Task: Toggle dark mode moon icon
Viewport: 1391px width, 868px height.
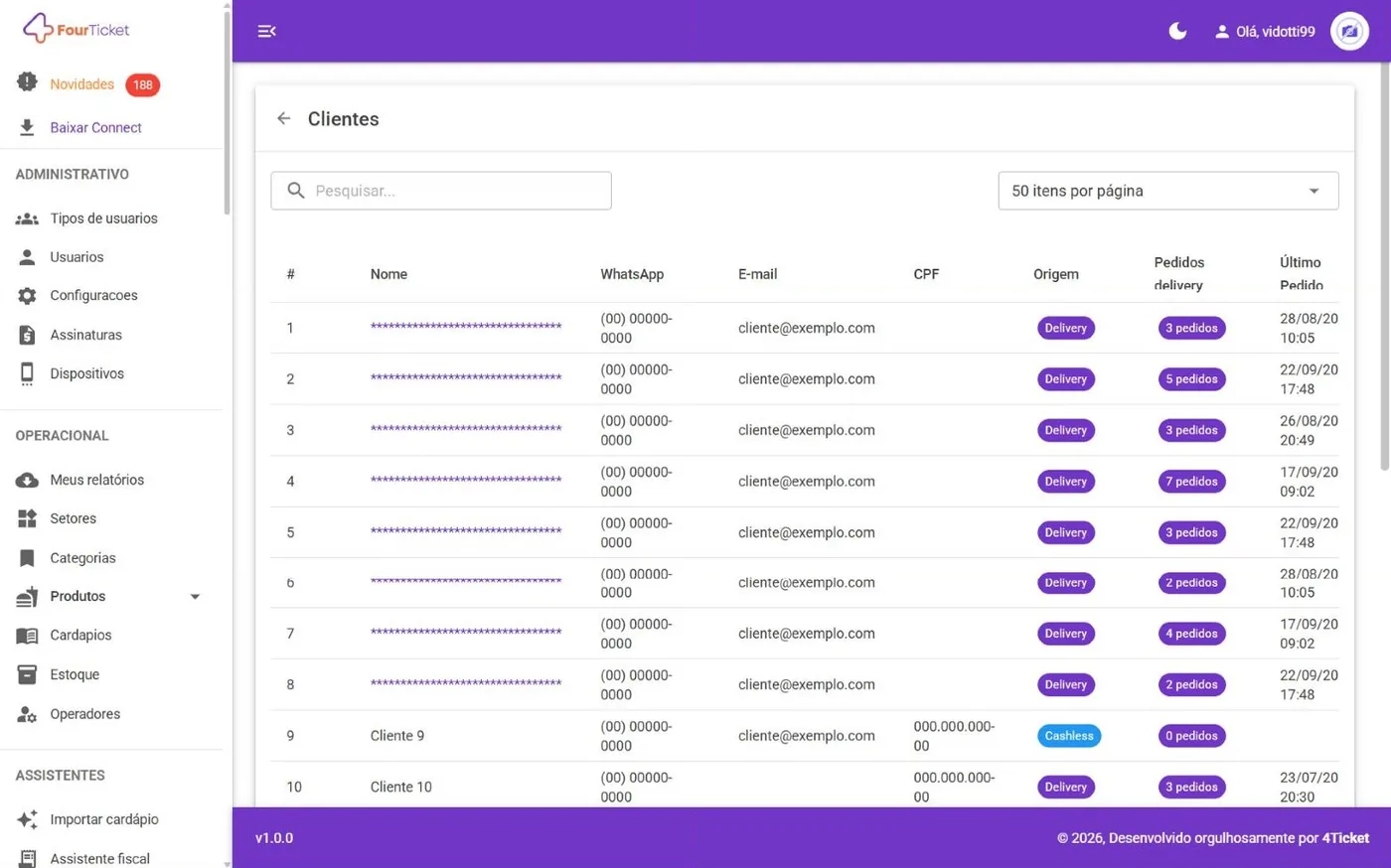Action: (1177, 31)
